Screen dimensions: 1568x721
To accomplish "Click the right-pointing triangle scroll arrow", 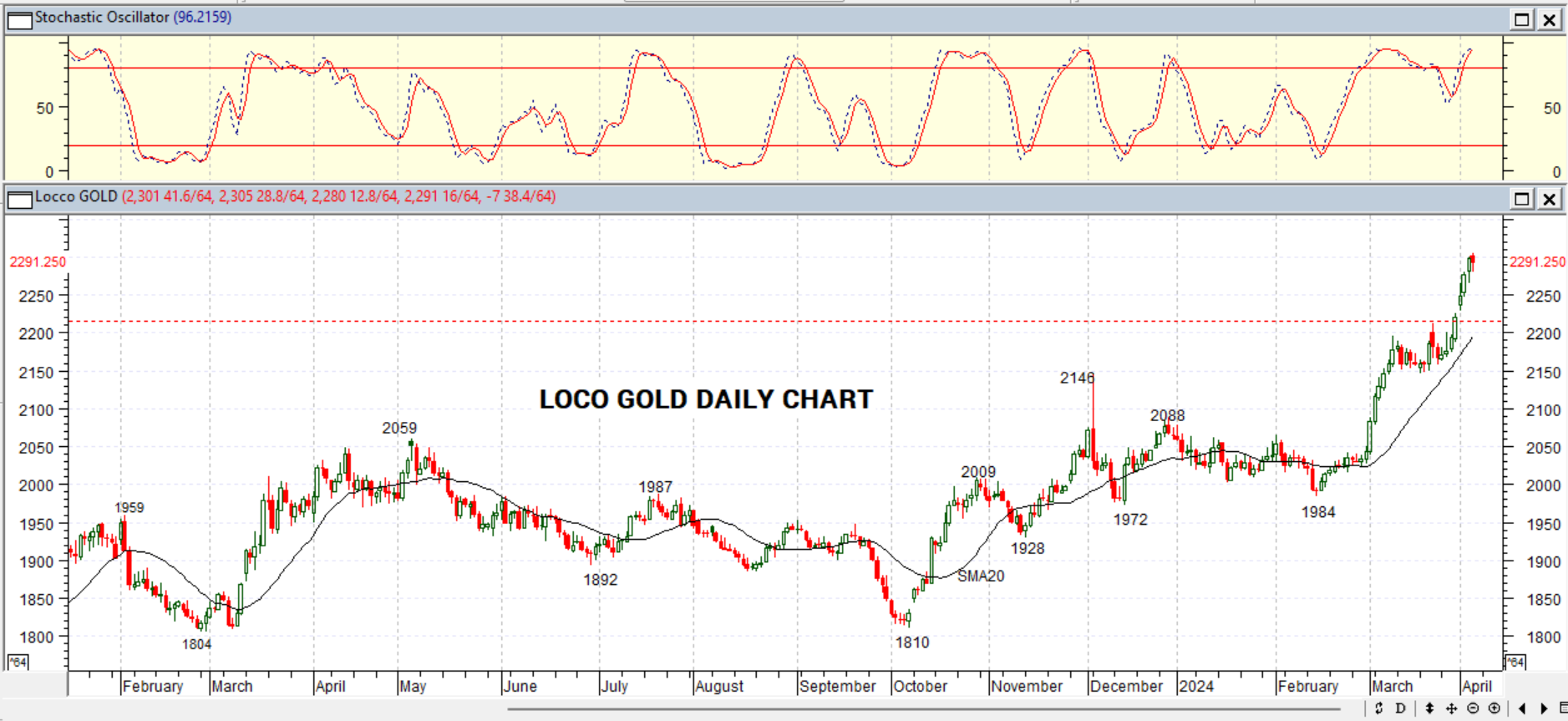I will (1544, 708).
